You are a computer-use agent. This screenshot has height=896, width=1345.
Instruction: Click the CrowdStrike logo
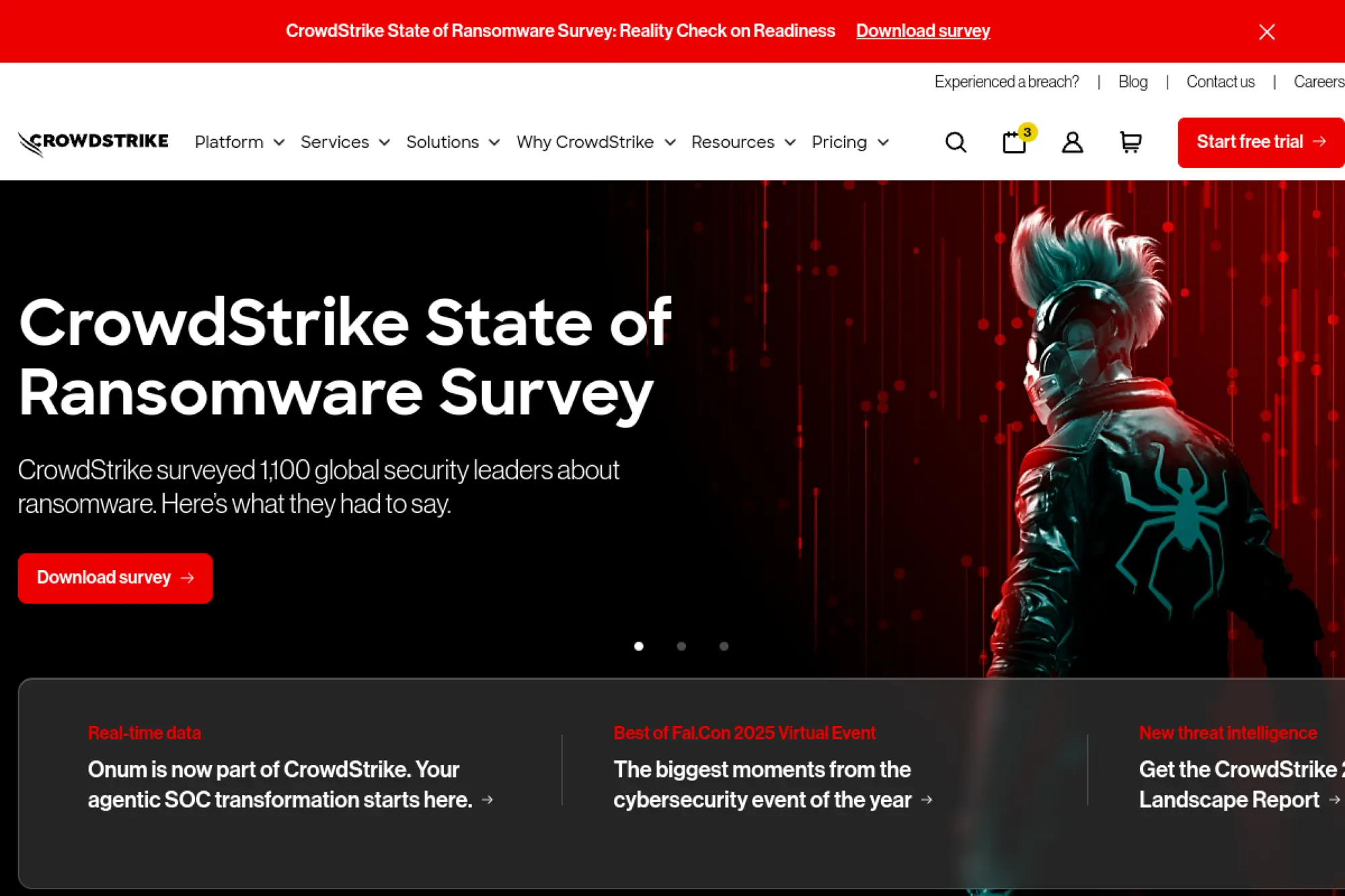point(93,141)
